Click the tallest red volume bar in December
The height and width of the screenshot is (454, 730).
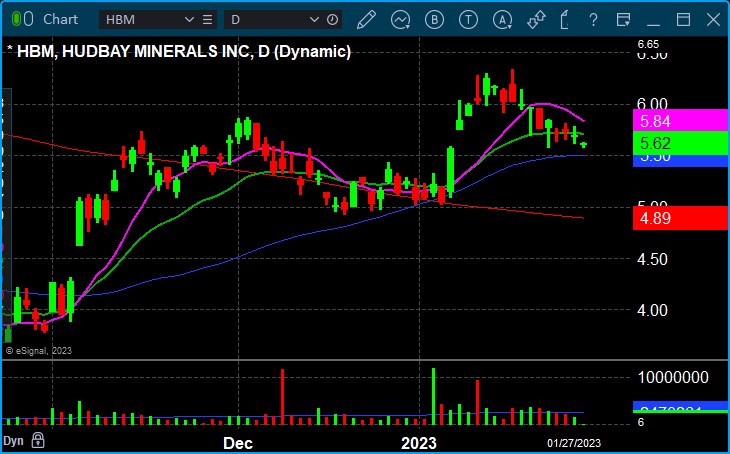click(282, 396)
